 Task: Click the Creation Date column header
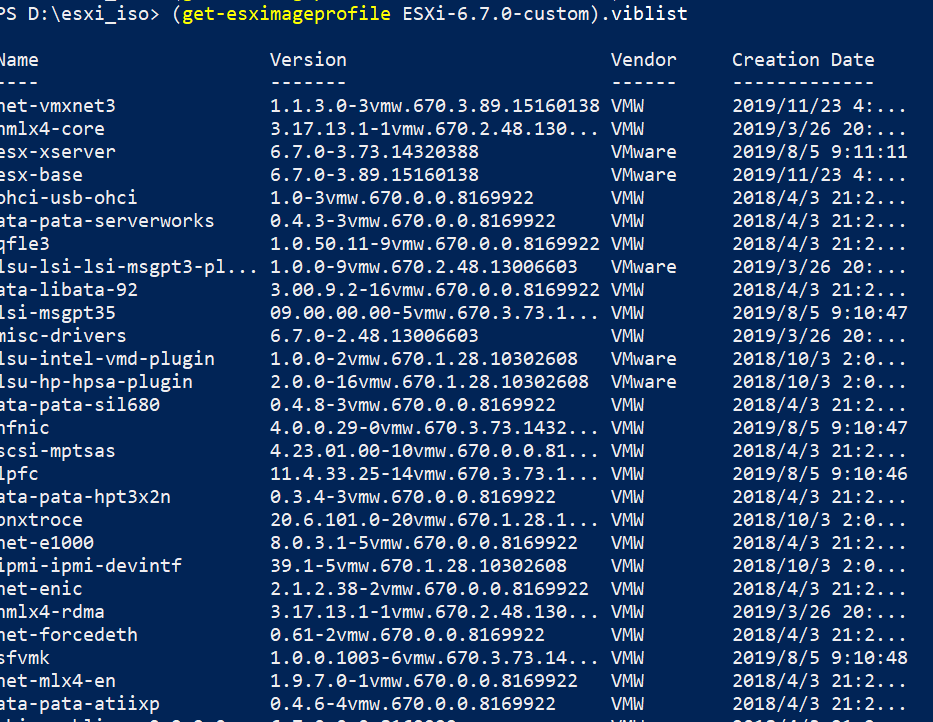[x=803, y=60]
